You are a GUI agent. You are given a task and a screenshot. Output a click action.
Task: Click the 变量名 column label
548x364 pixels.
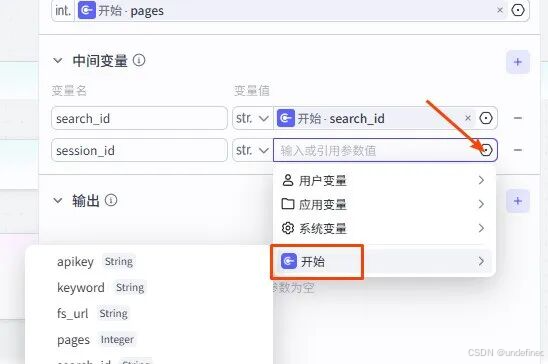[69, 91]
